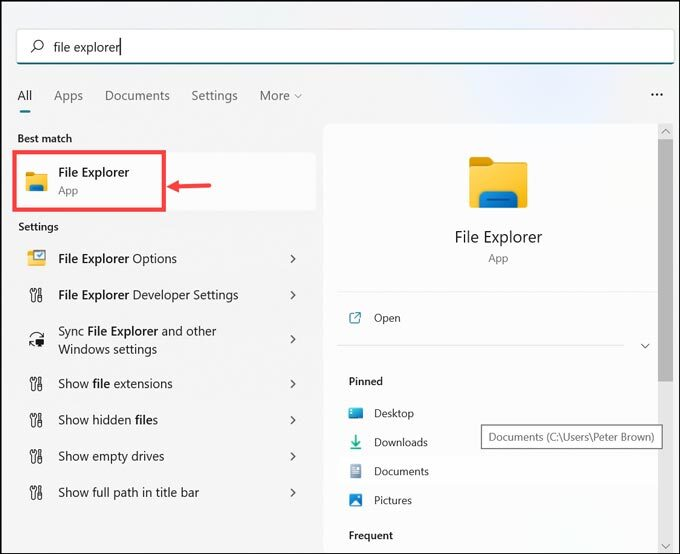Click the pinned Pictures icon
The image size is (680, 554).
tap(356, 500)
